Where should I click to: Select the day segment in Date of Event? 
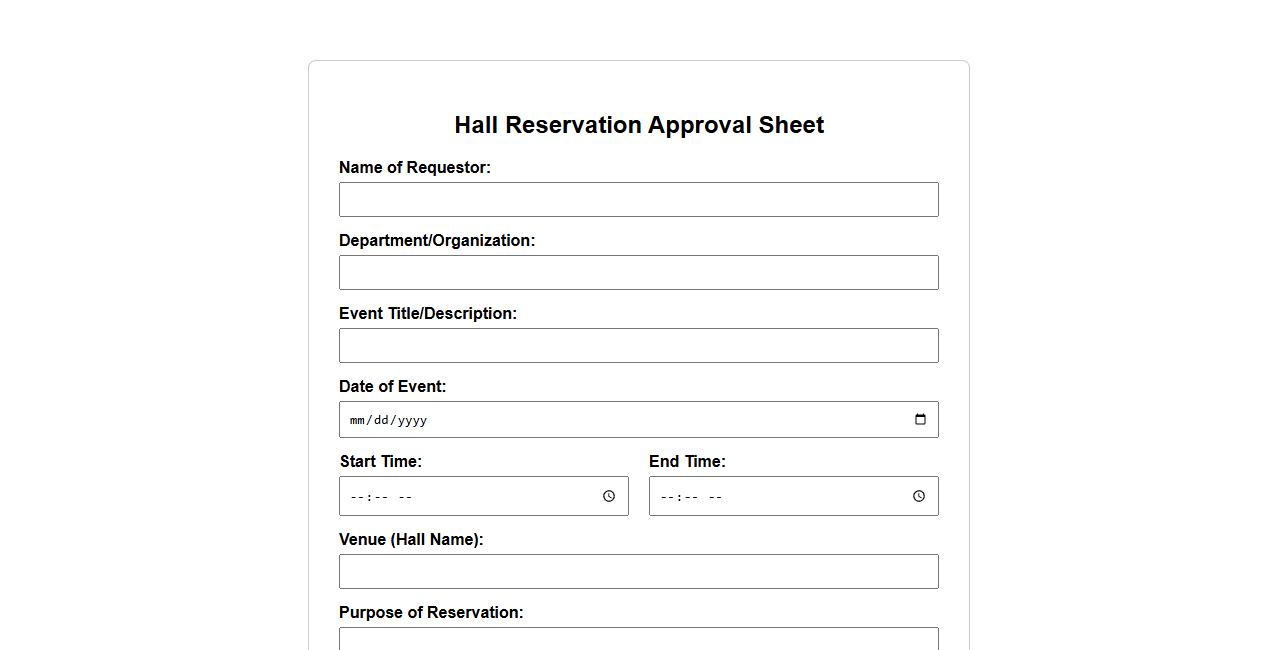(381, 421)
